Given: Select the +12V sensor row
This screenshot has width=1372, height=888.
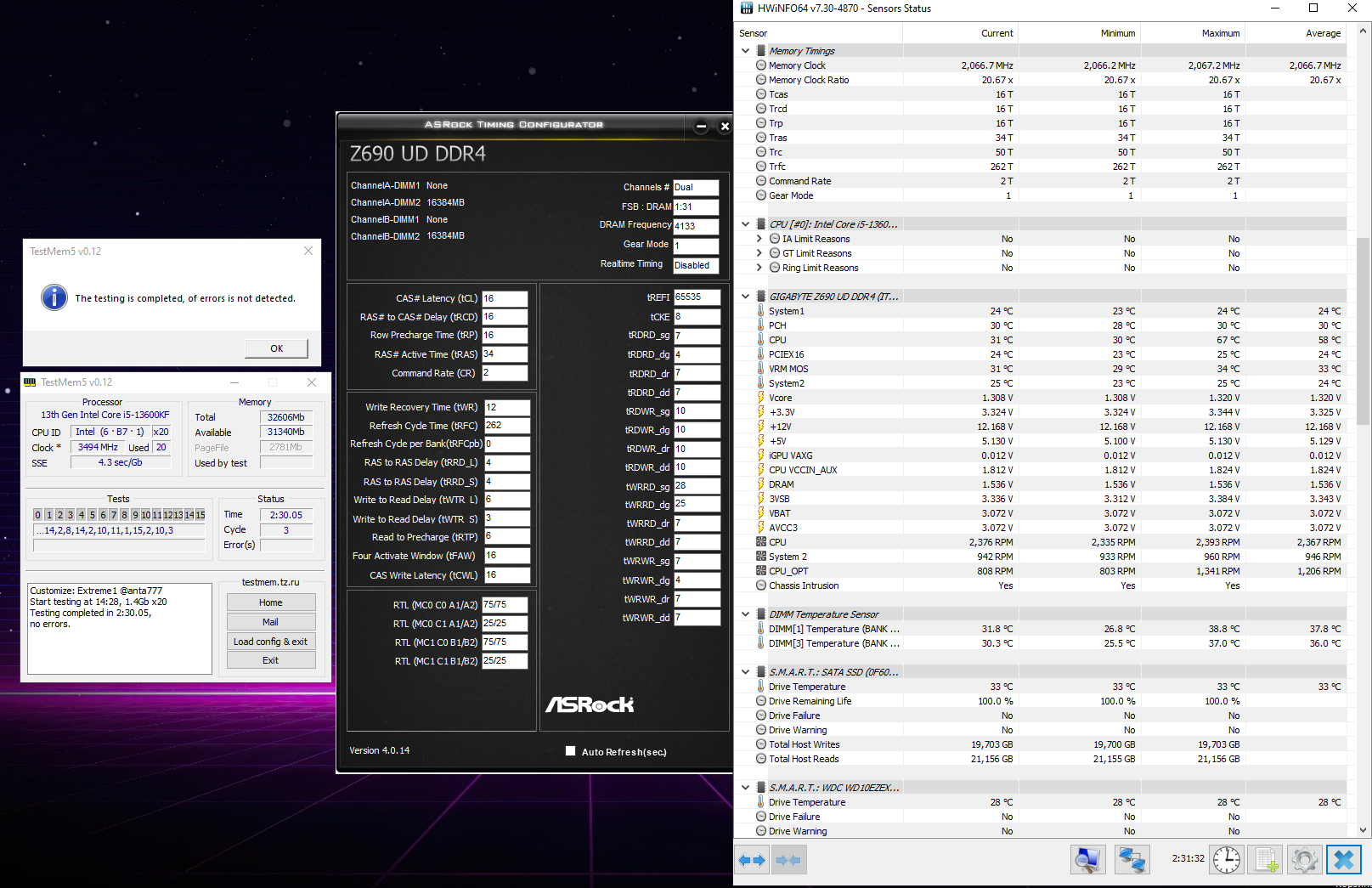Looking at the screenshot, I should click(1041, 427).
